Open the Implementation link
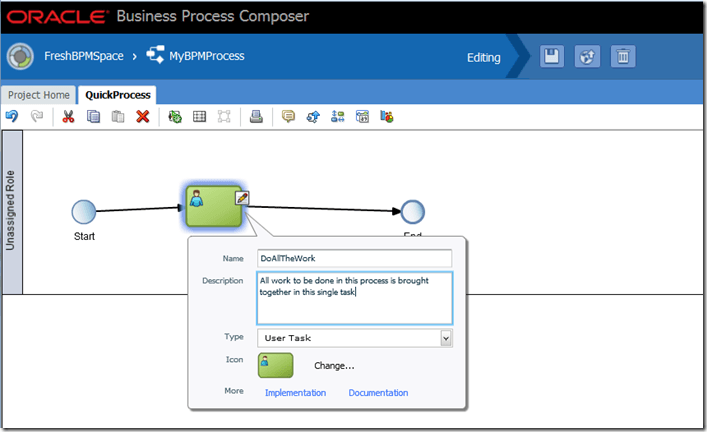This screenshot has width=707, height=432. pos(295,393)
